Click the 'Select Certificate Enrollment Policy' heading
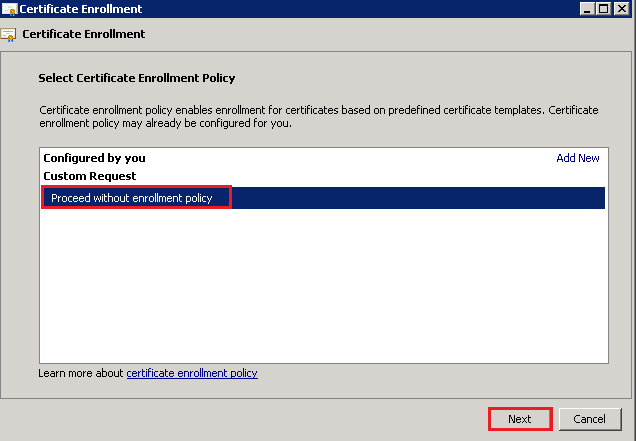The image size is (636, 441). [x=136, y=77]
